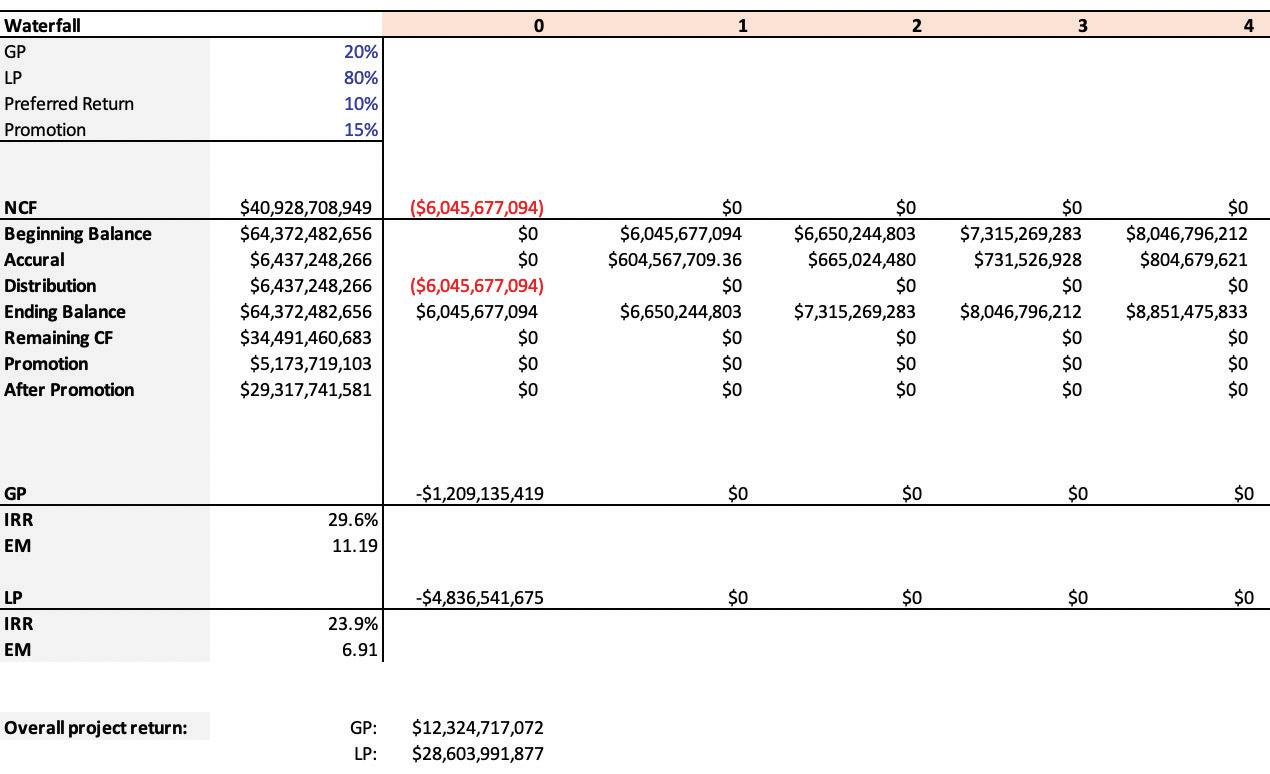Select the red NCF value ($6,045,677,094)
Screen dimensions: 1270x774
click(477, 208)
